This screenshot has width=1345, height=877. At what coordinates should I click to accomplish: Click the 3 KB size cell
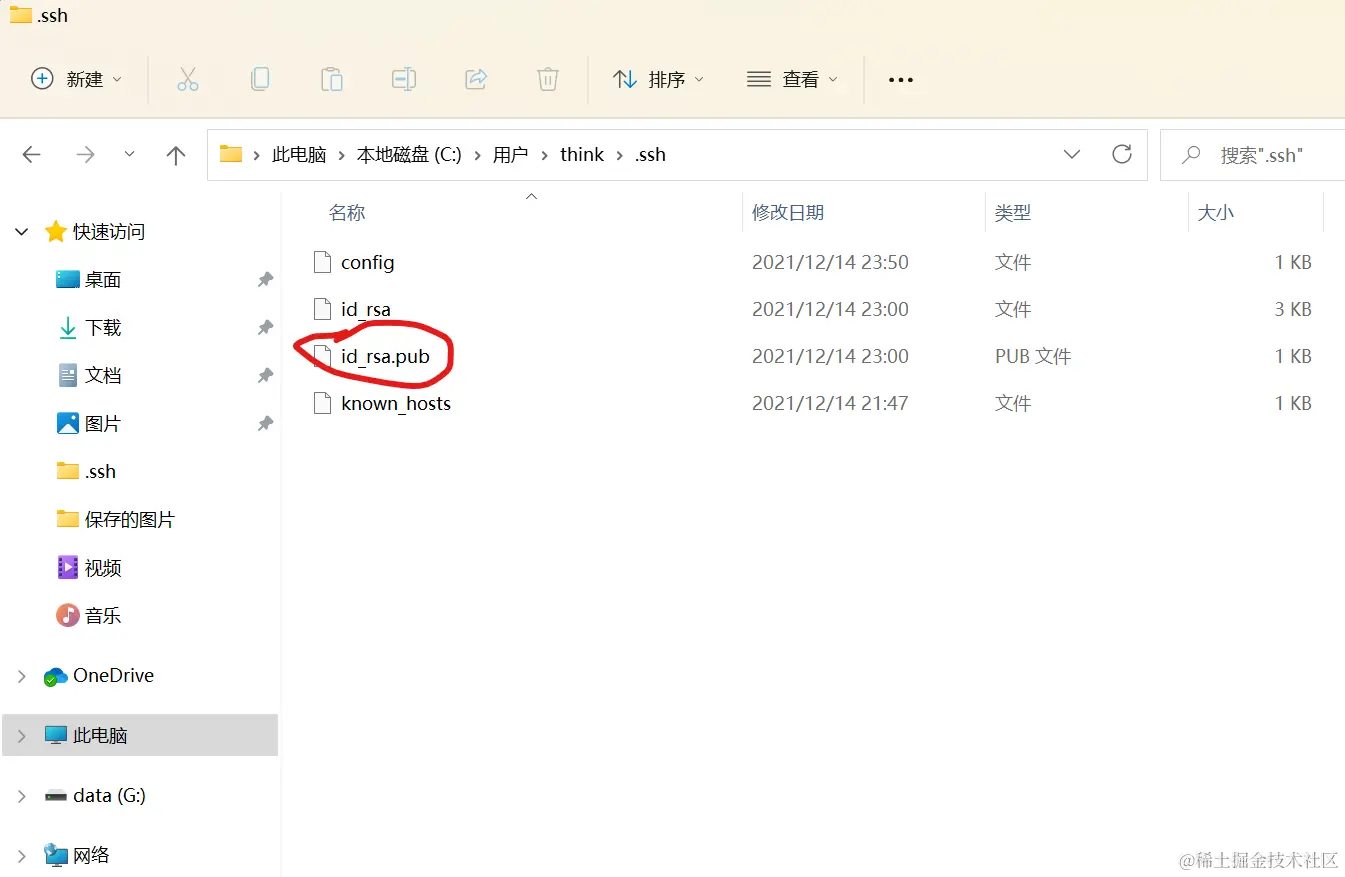tap(1293, 309)
